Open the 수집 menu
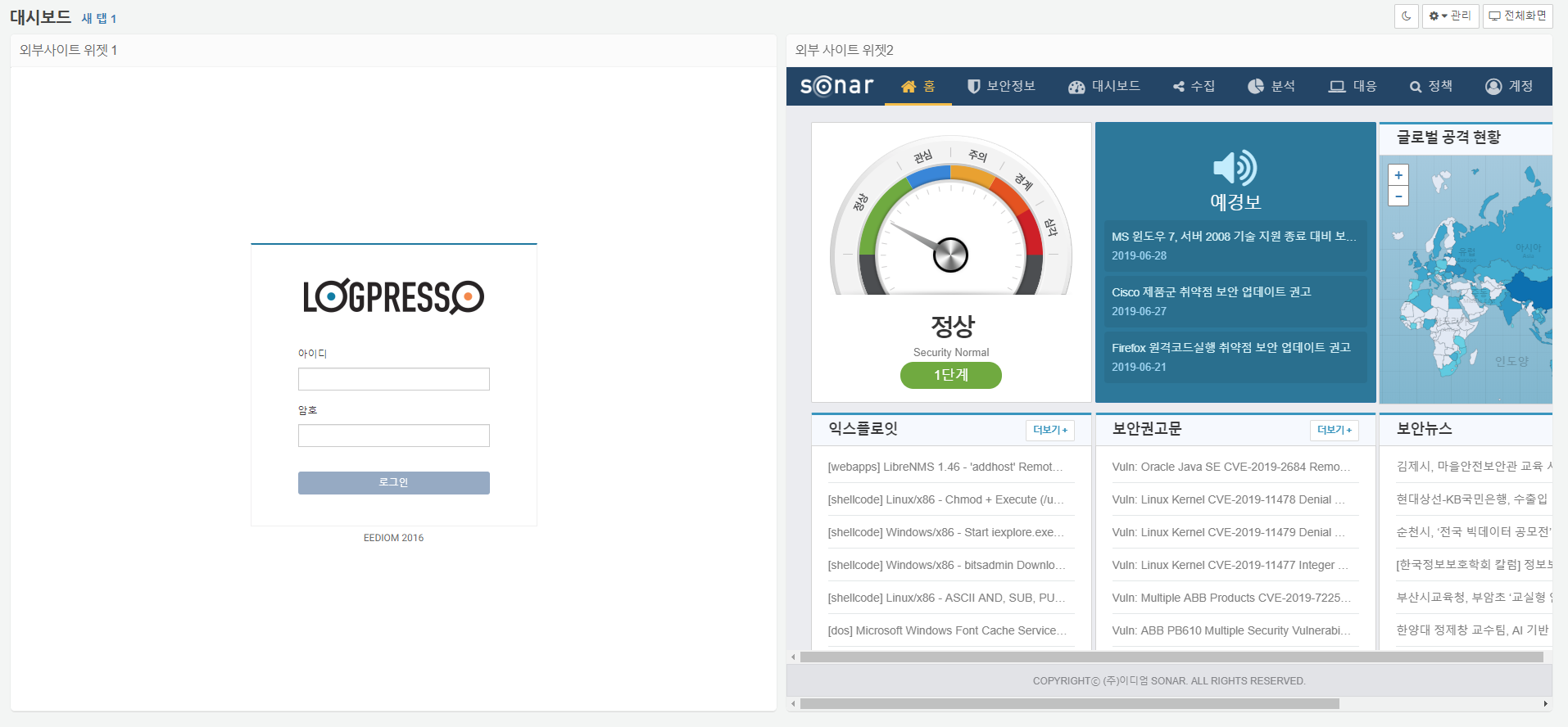The width and height of the screenshot is (1568, 727). [1194, 86]
